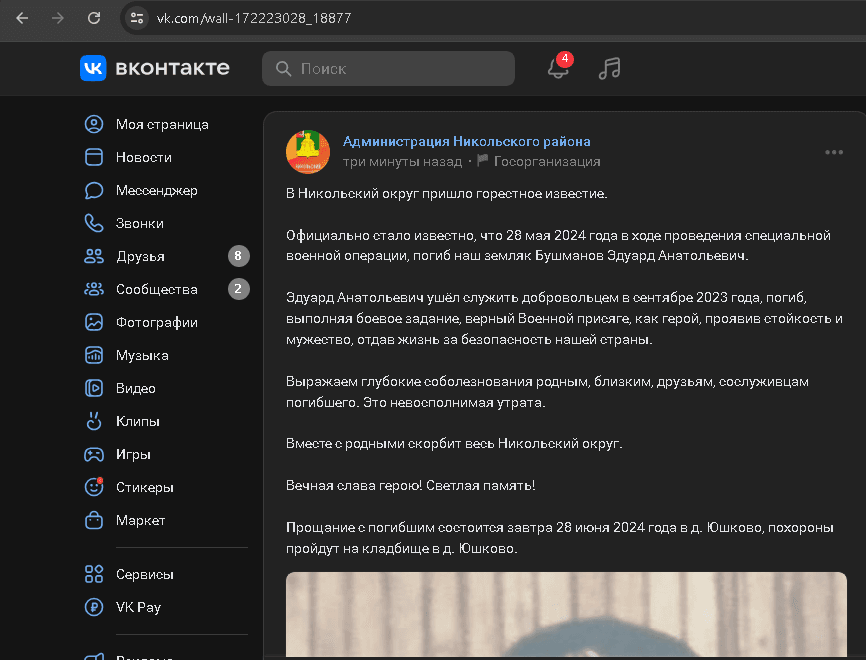Open Сообщества in the sidebar

[x=157, y=289]
